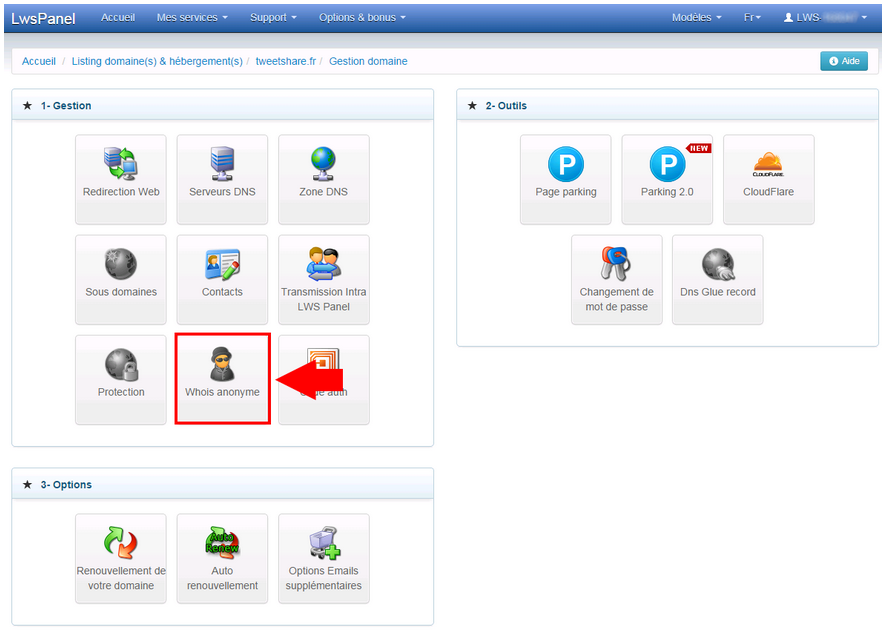Open the Whois anonyme option

click(x=222, y=379)
